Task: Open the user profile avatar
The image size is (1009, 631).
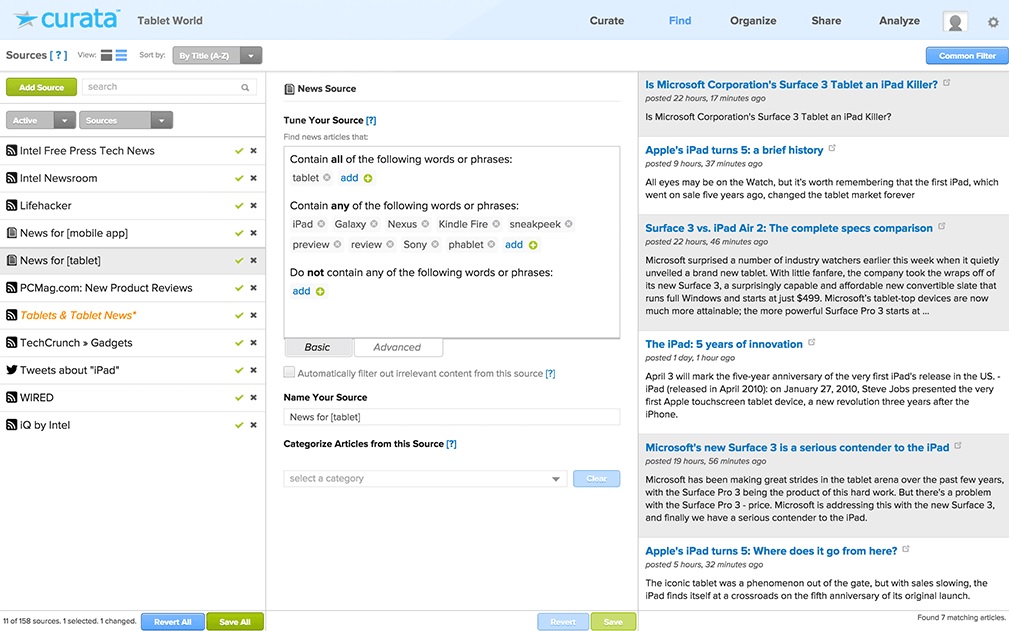Action: (x=955, y=21)
